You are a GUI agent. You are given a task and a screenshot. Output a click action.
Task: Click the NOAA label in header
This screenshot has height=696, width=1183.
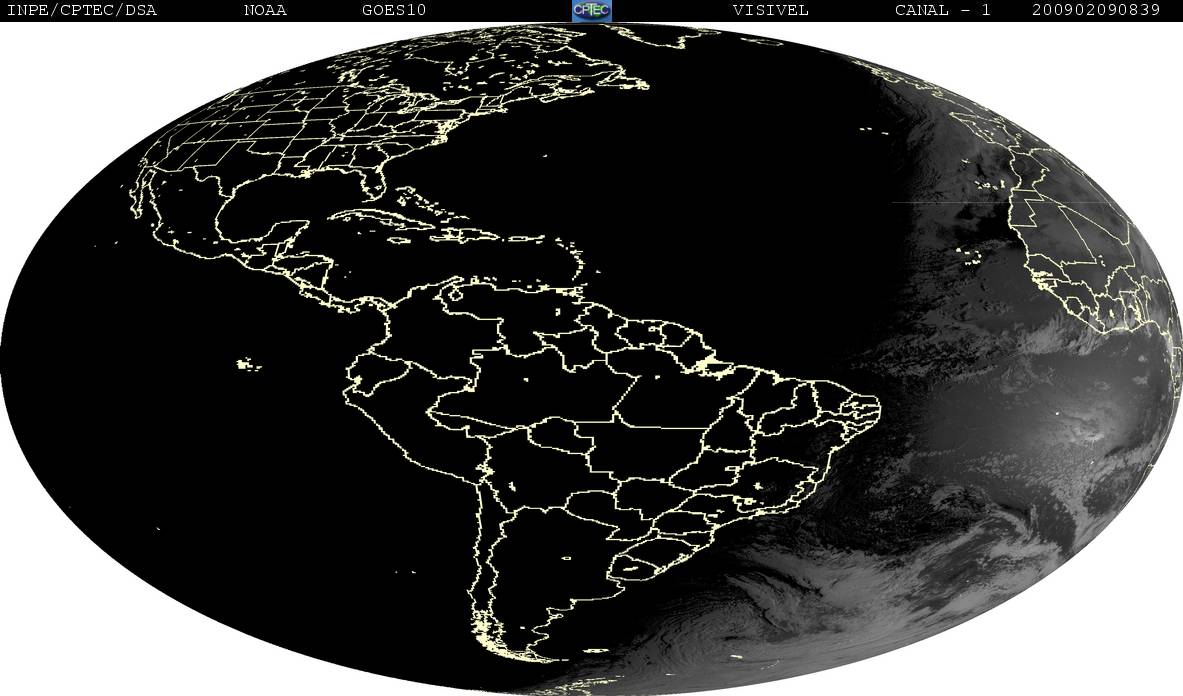(x=265, y=10)
